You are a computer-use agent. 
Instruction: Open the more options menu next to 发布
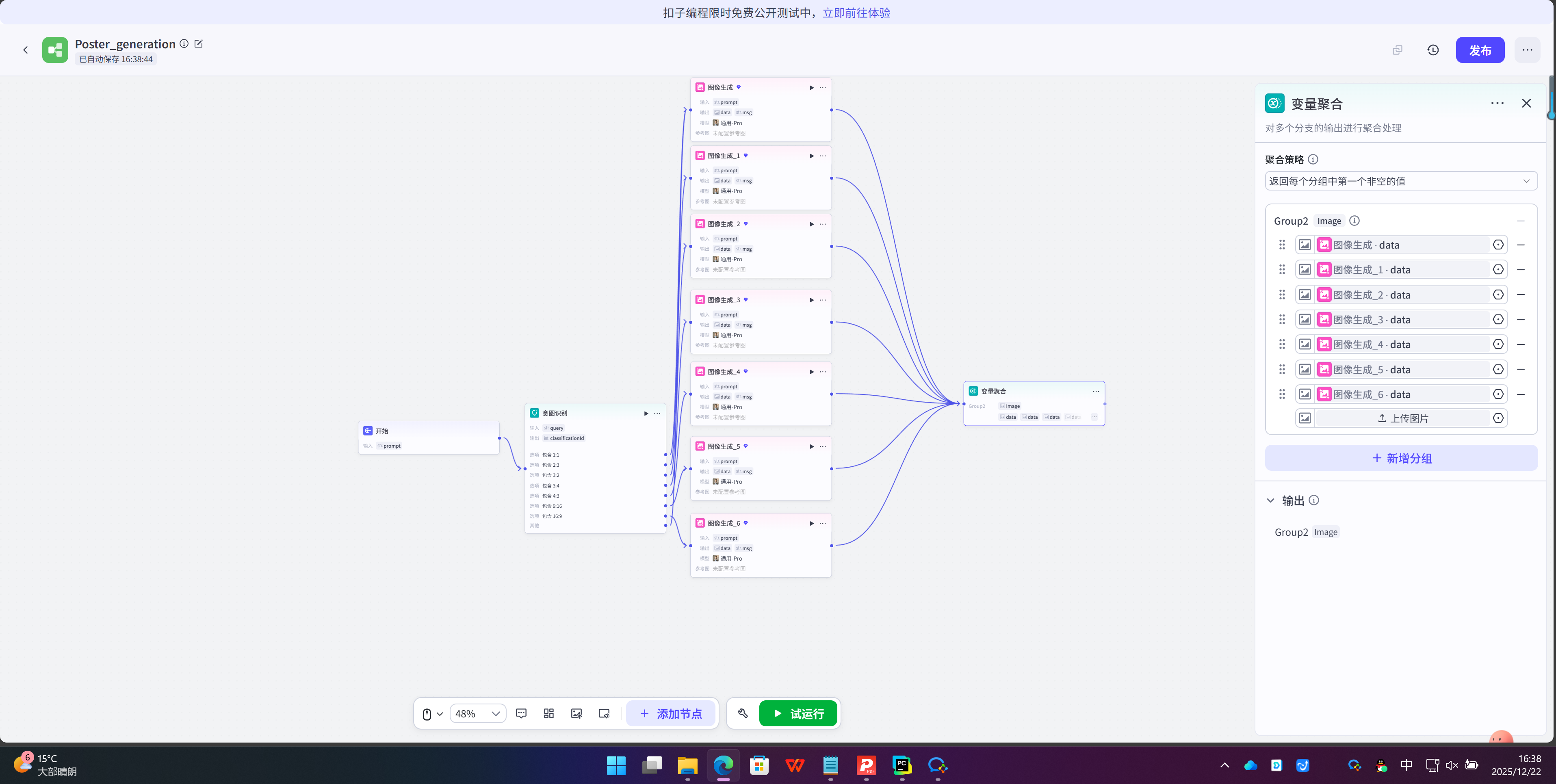pos(1527,50)
